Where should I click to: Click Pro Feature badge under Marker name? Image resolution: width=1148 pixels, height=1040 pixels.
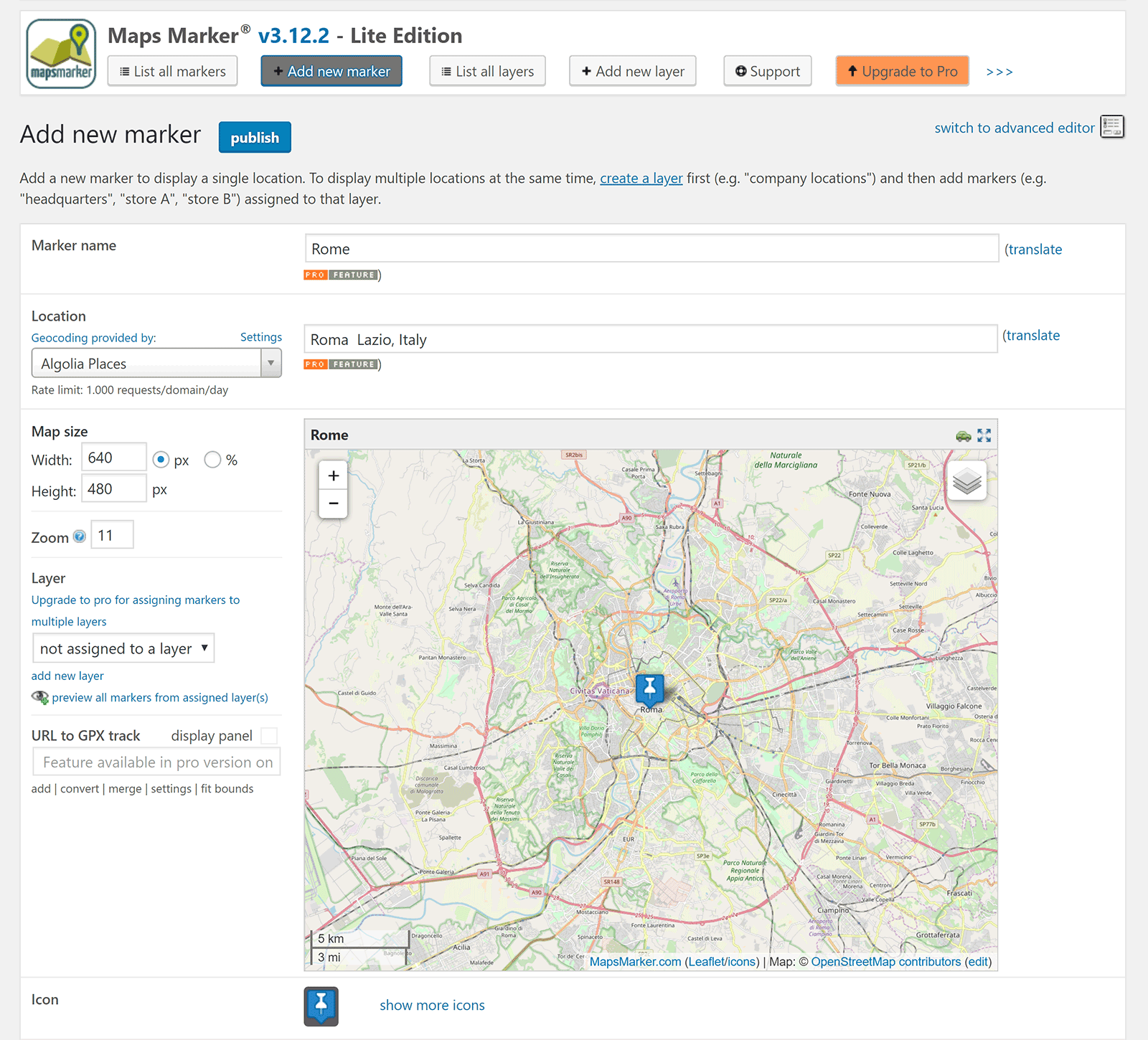tap(341, 275)
